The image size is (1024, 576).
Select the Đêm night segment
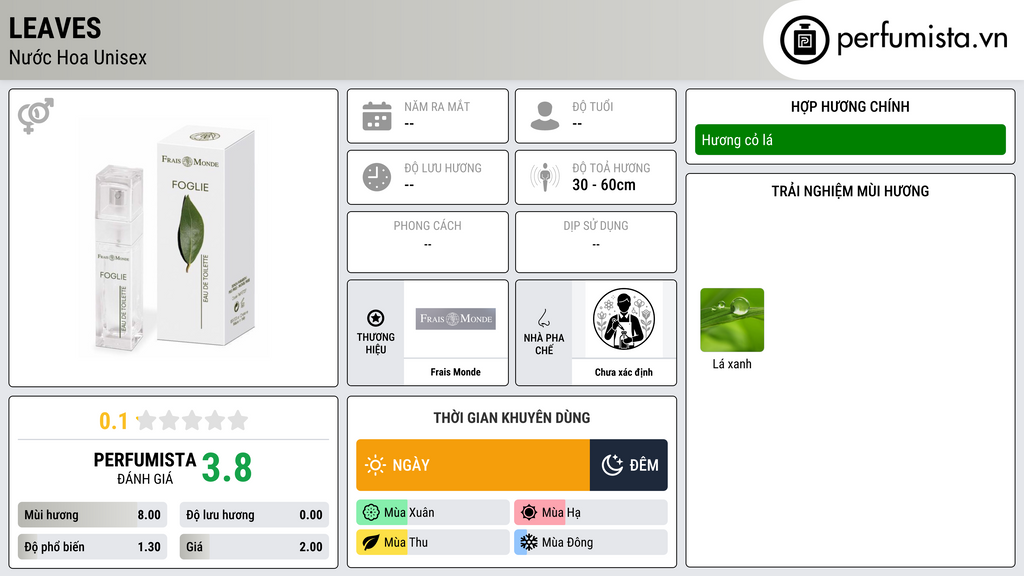pyautogui.click(x=628, y=465)
